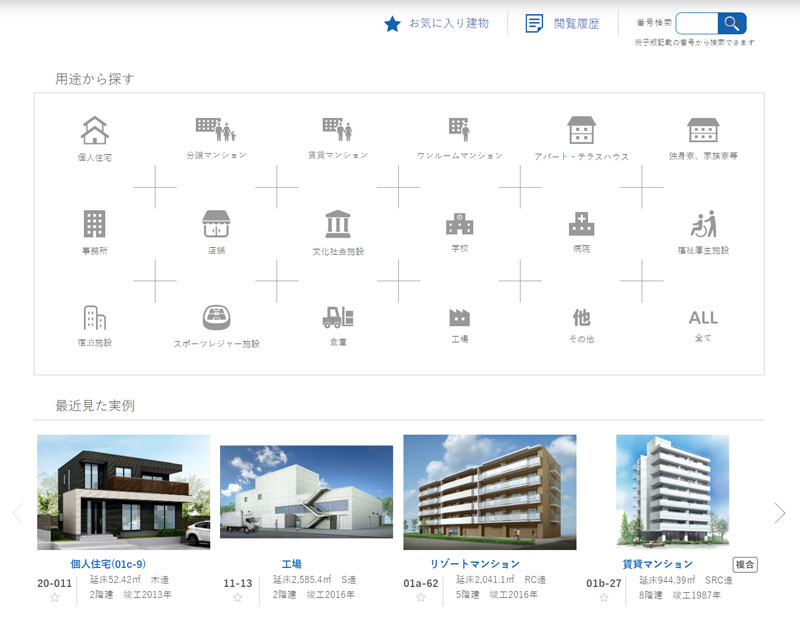Screen dimensions: 800x623
Task: Select the 分譲マンション category icon
Action: click(216, 129)
